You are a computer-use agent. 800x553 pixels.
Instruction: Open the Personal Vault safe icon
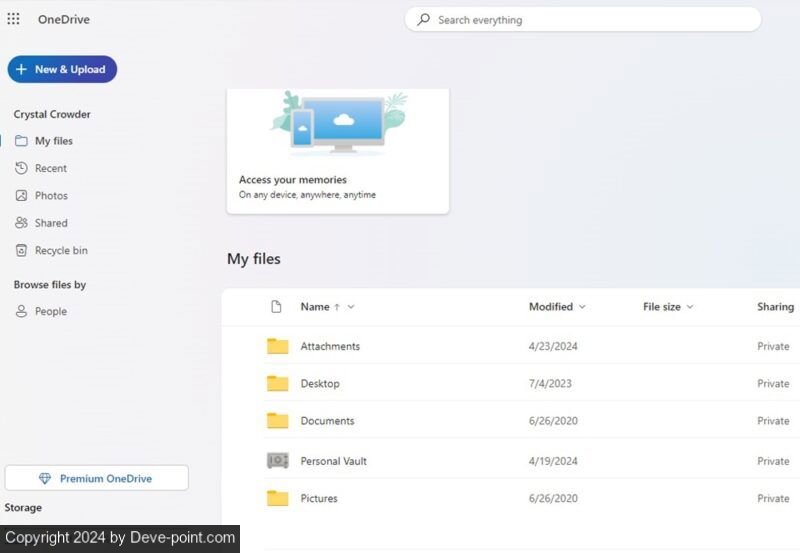[277, 461]
